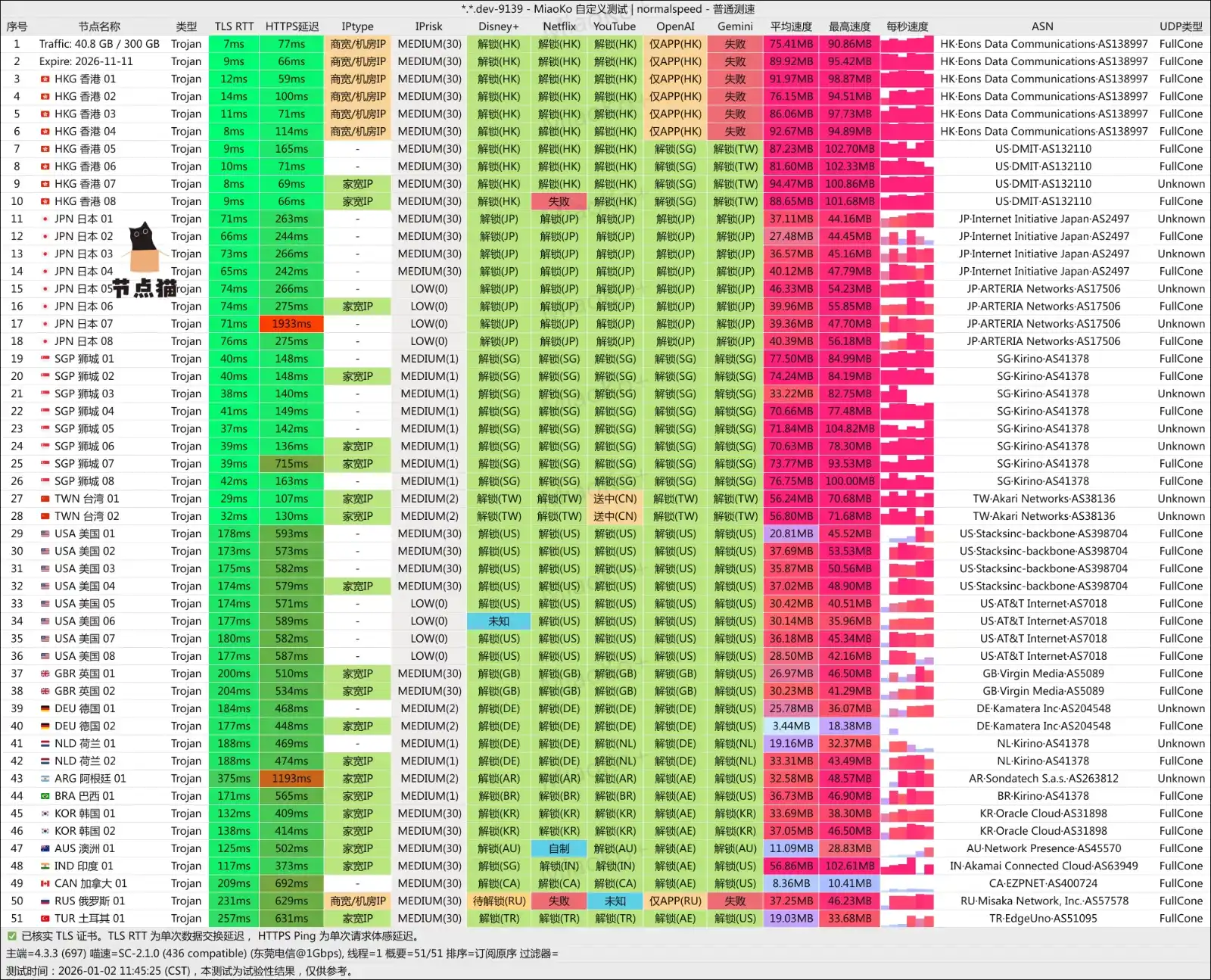The width and height of the screenshot is (1211, 980).
Task: Click the blue 自制 Netflix cell
Action: click(559, 848)
